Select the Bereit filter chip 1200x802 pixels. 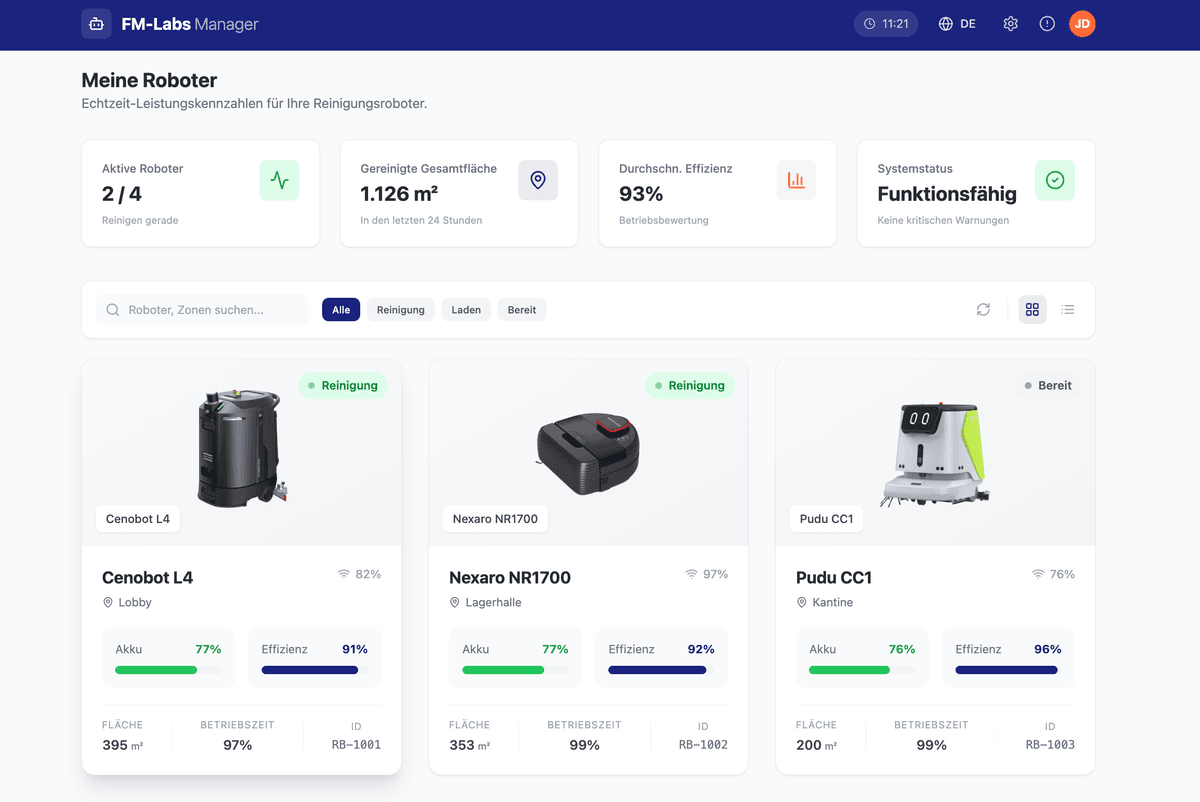tap(521, 310)
